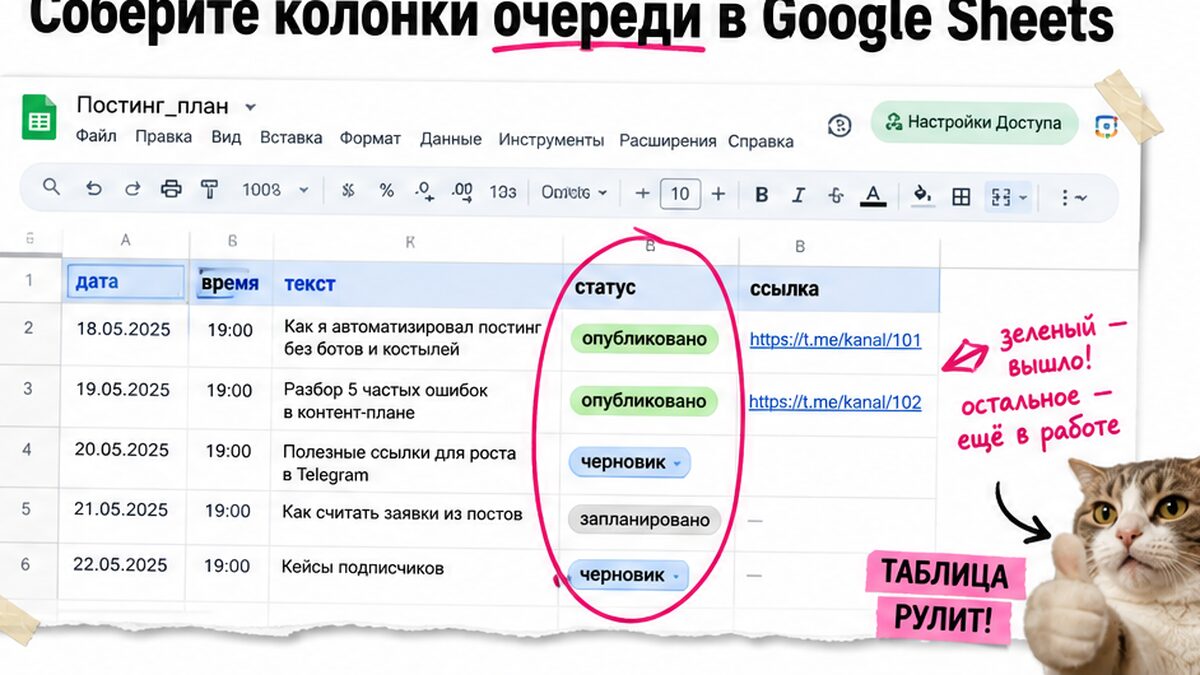Image resolution: width=1200 pixels, height=675 pixels.
Task: Open the Правка menu
Action: (164, 137)
